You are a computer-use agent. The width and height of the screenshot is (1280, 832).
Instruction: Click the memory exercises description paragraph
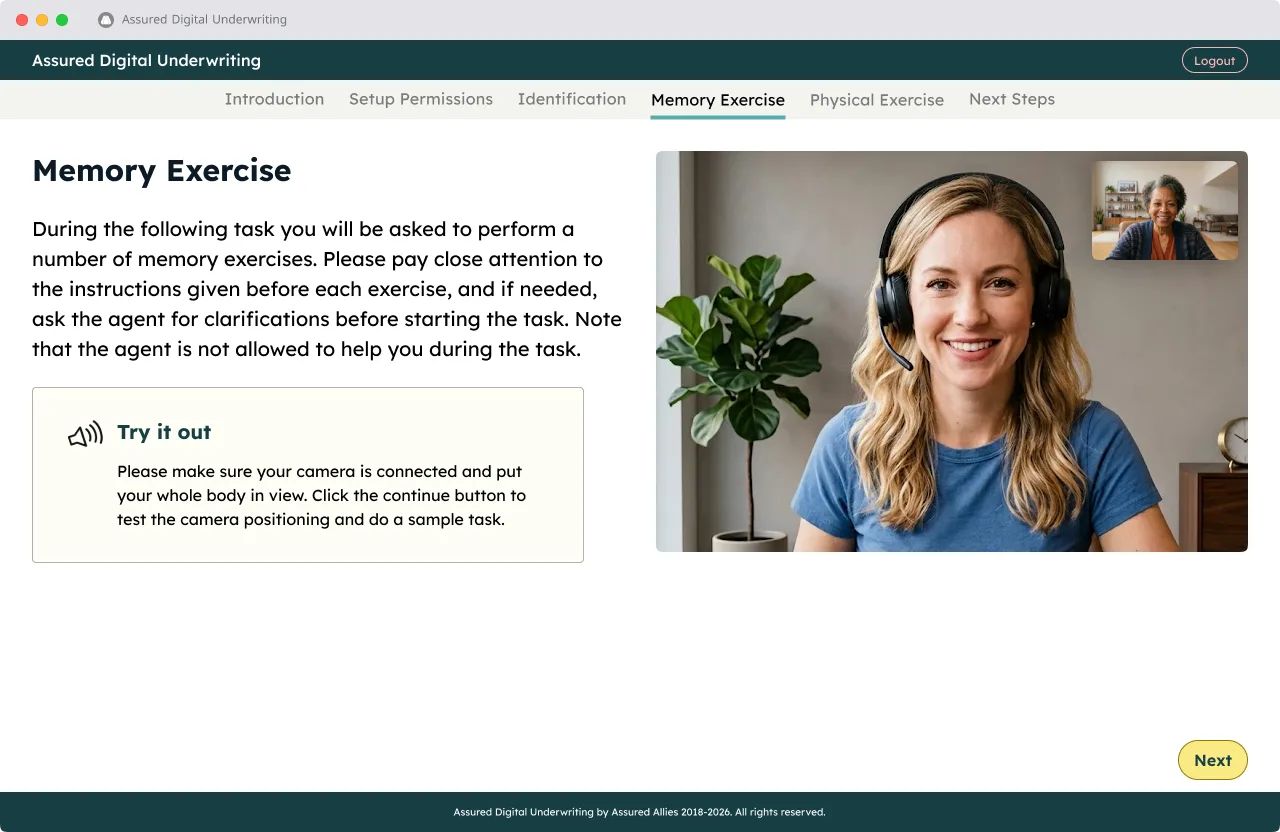click(x=327, y=289)
